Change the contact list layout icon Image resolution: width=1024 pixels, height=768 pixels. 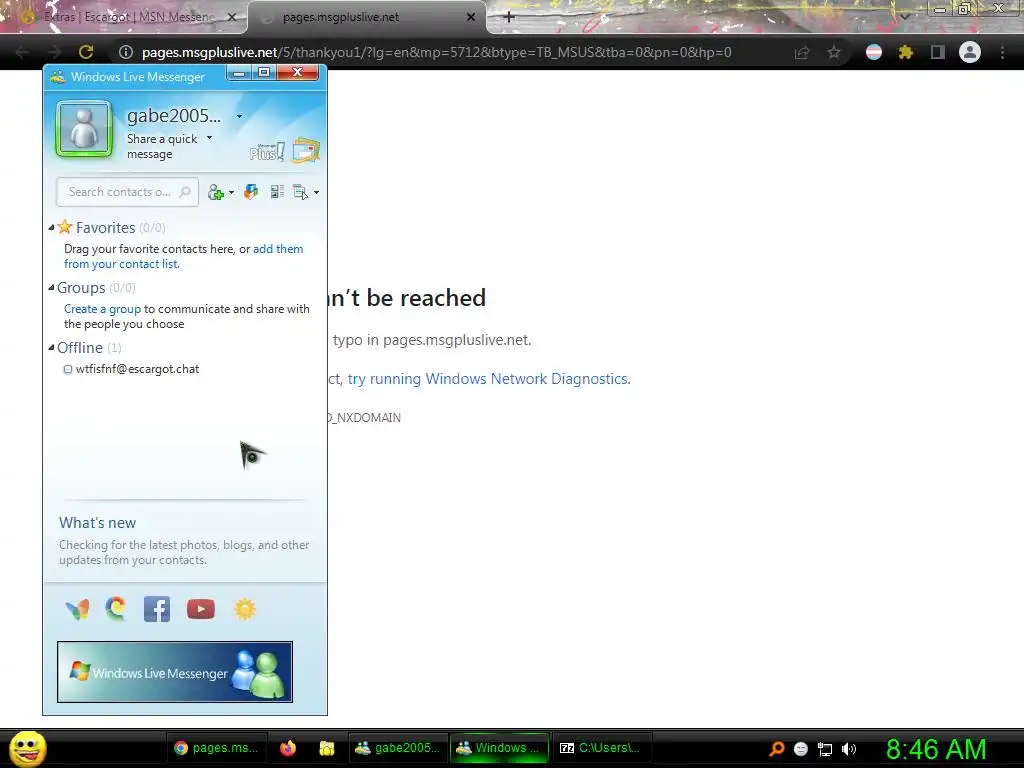[277, 192]
